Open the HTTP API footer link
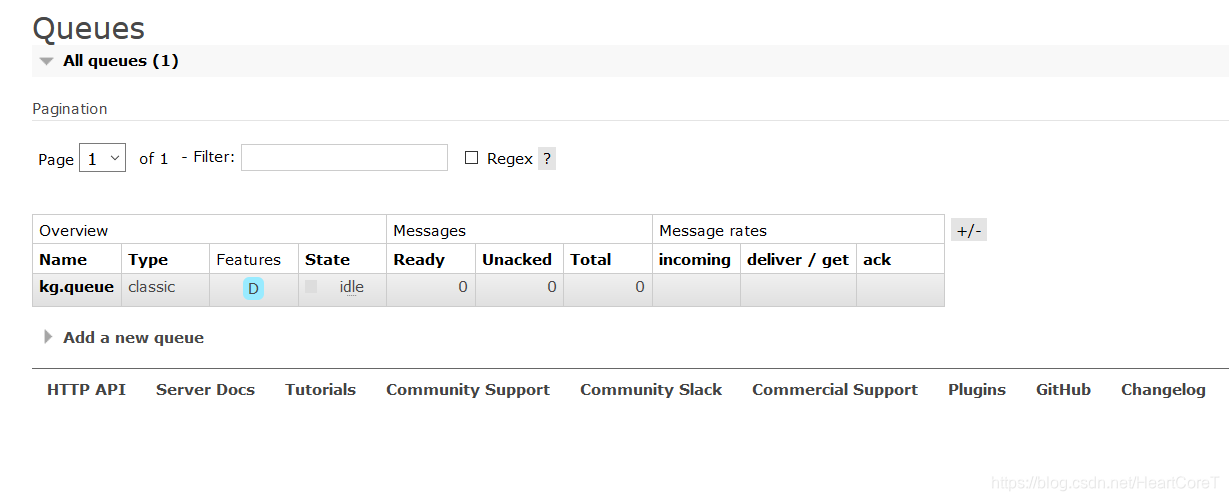The height and width of the screenshot is (501, 1229). point(86,390)
